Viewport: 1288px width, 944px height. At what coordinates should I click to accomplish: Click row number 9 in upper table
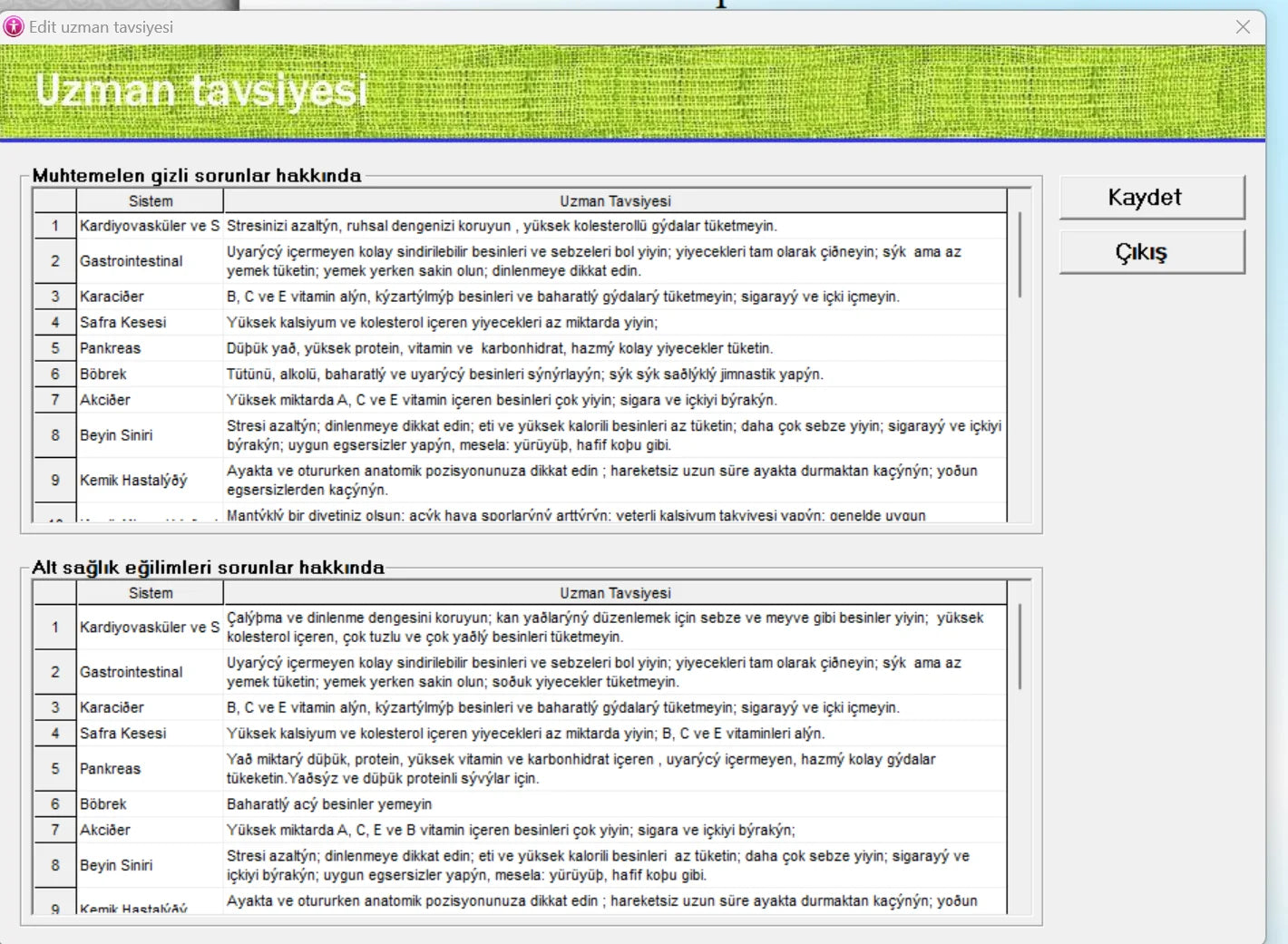(55, 480)
